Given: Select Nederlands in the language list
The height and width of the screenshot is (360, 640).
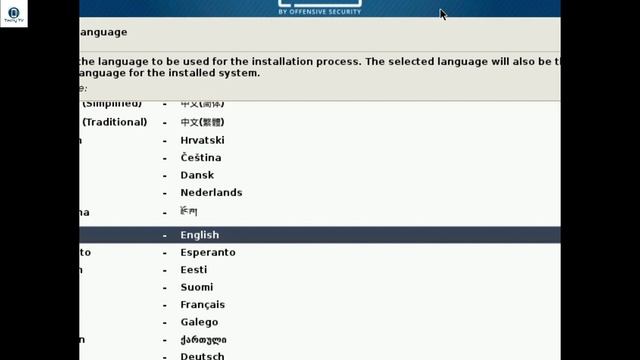Looking at the screenshot, I should 320,193.
